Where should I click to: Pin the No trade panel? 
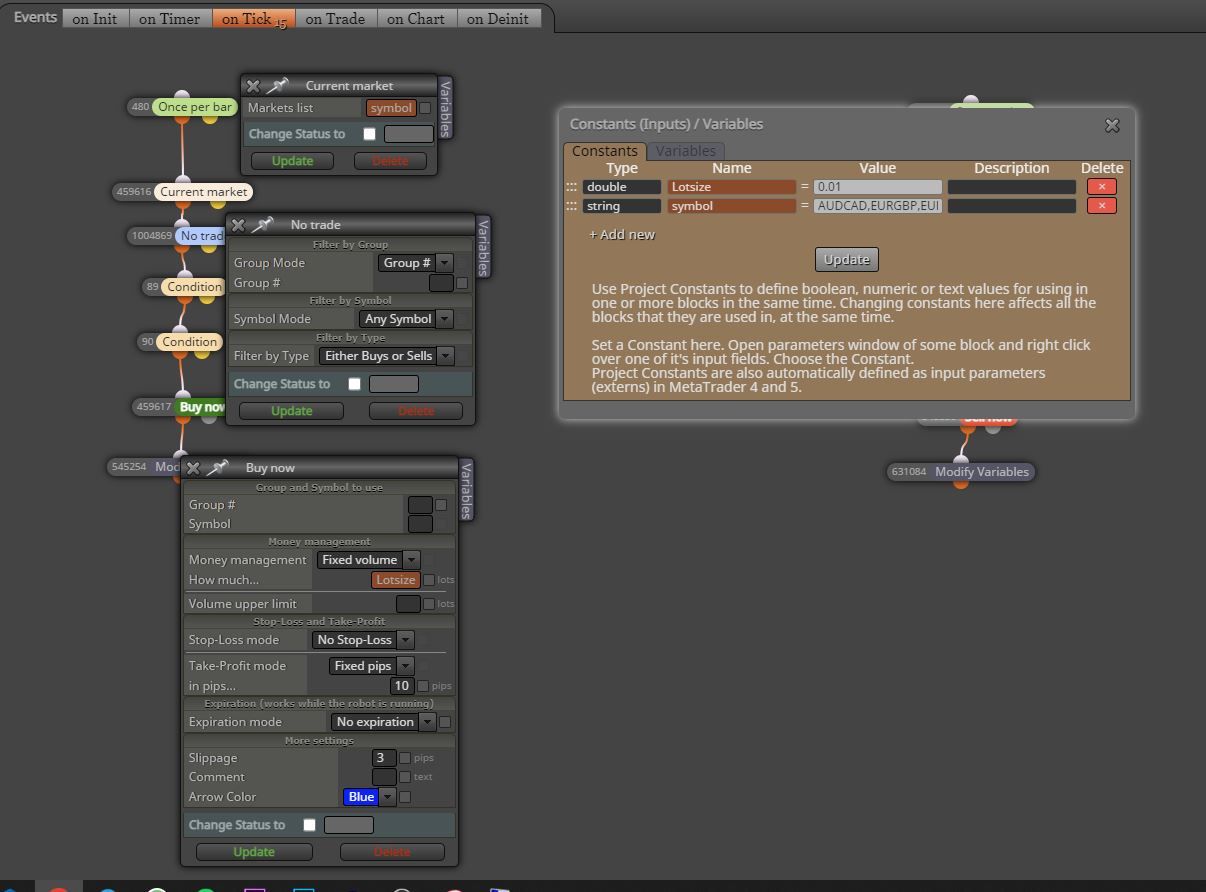click(x=263, y=225)
